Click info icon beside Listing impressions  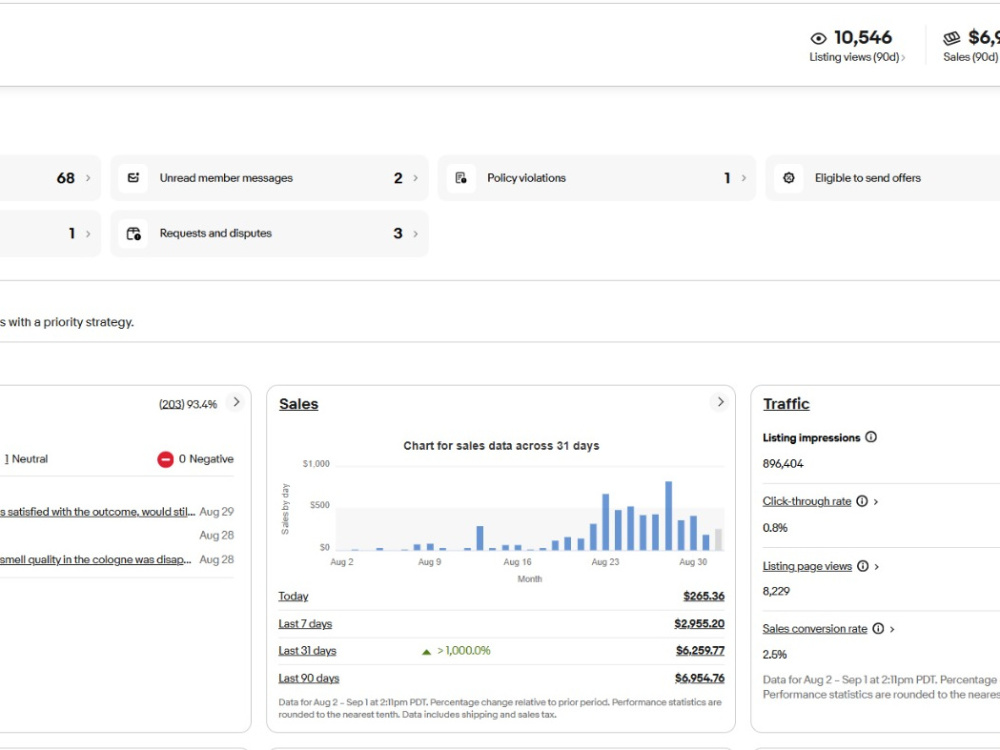(871, 437)
